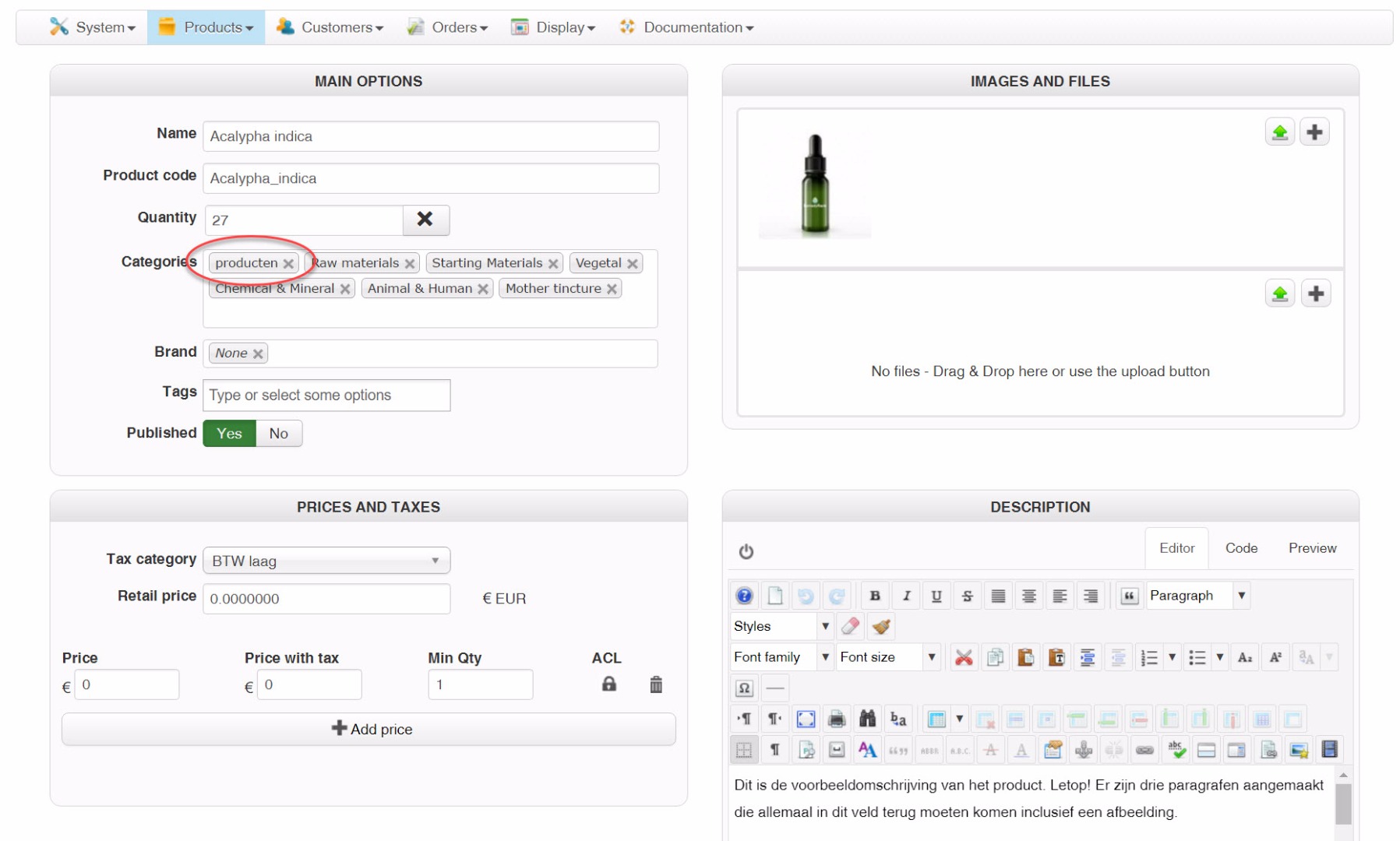Click the Bold formatting icon
The height and width of the screenshot is (841, 1400).
point(875,596)
